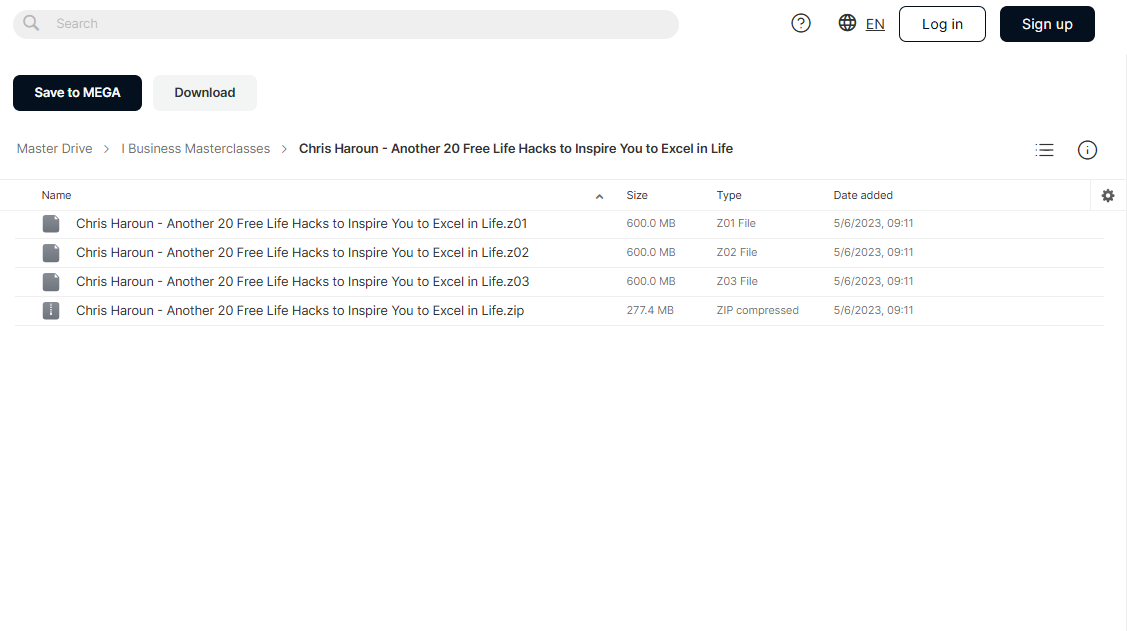Sort by Size column header
Viewport: 1127px width, 631px height.
[x=637, y=195]
